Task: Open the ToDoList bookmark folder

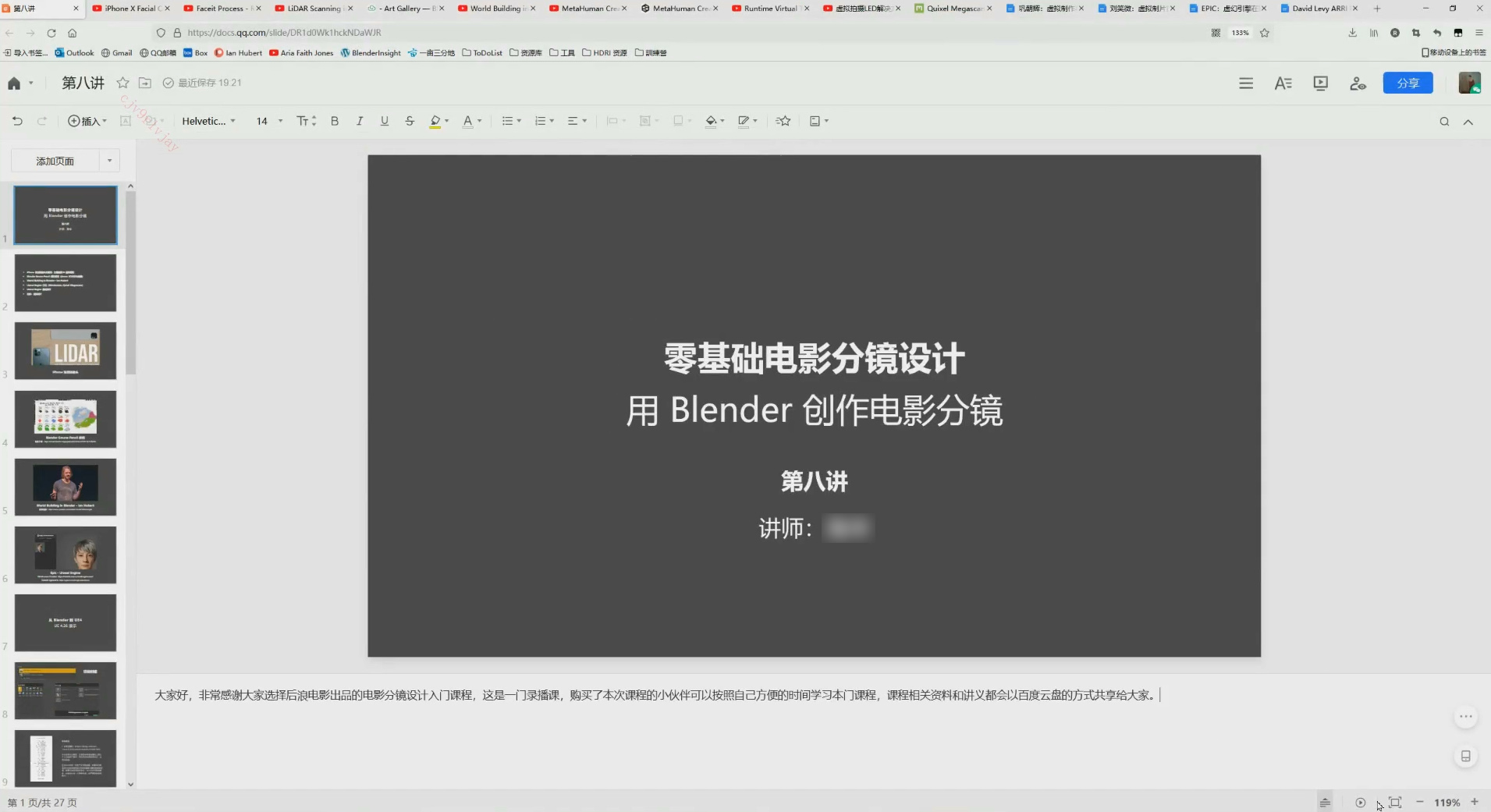Action: (482, 53)
